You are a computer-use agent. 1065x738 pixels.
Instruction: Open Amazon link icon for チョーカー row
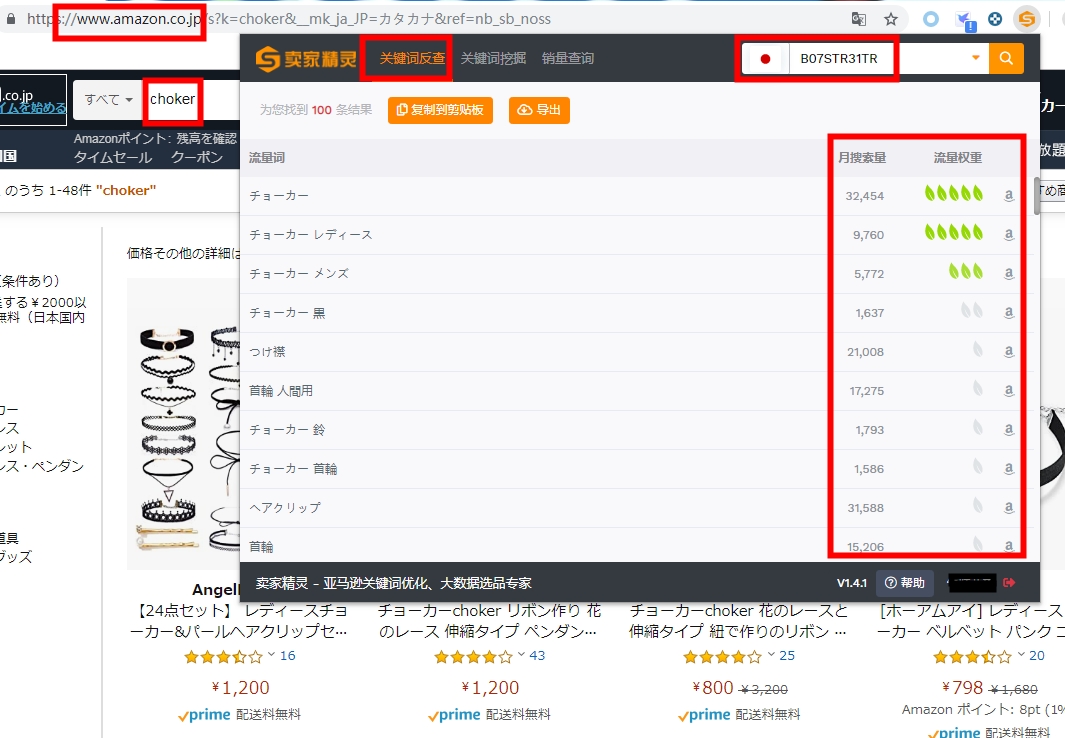pyautogui.click(x=1009, y=196)
